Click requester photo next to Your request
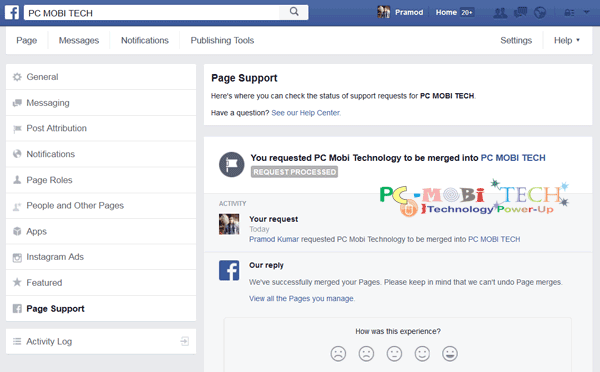Viewport: 600px width, 372px height. pyautogui.click(x=229, y=224)
